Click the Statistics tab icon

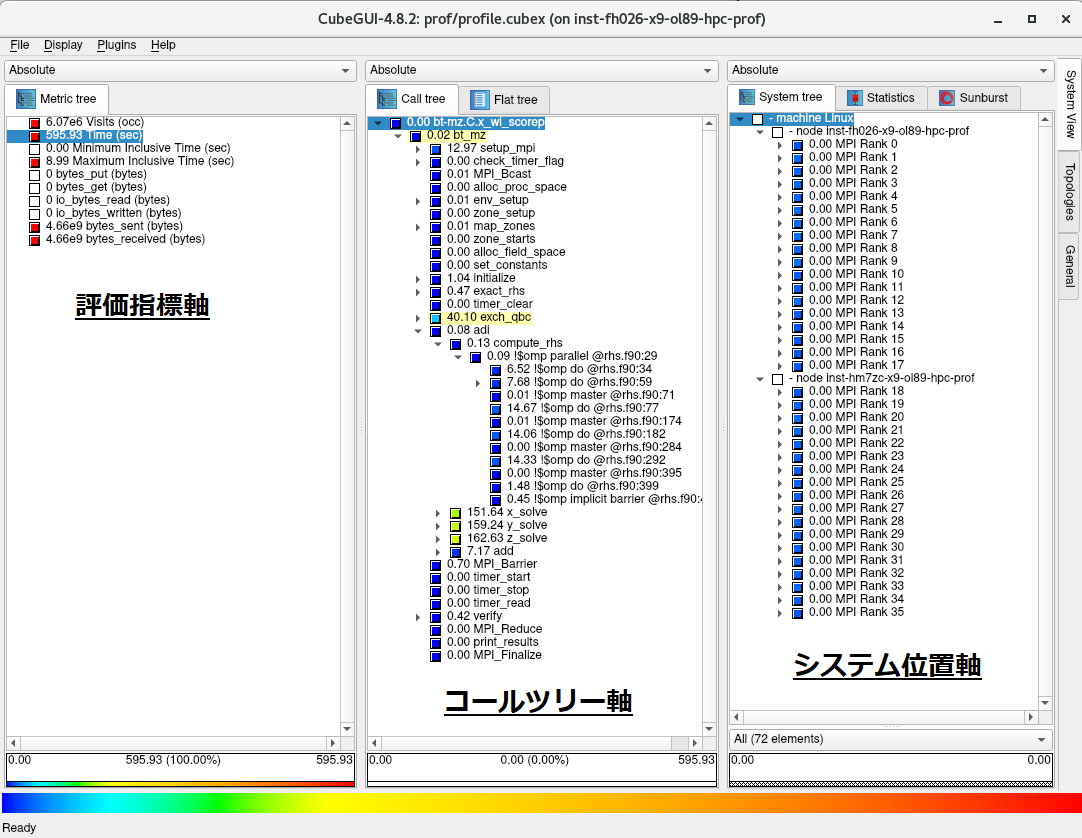(x=855, y=98)
